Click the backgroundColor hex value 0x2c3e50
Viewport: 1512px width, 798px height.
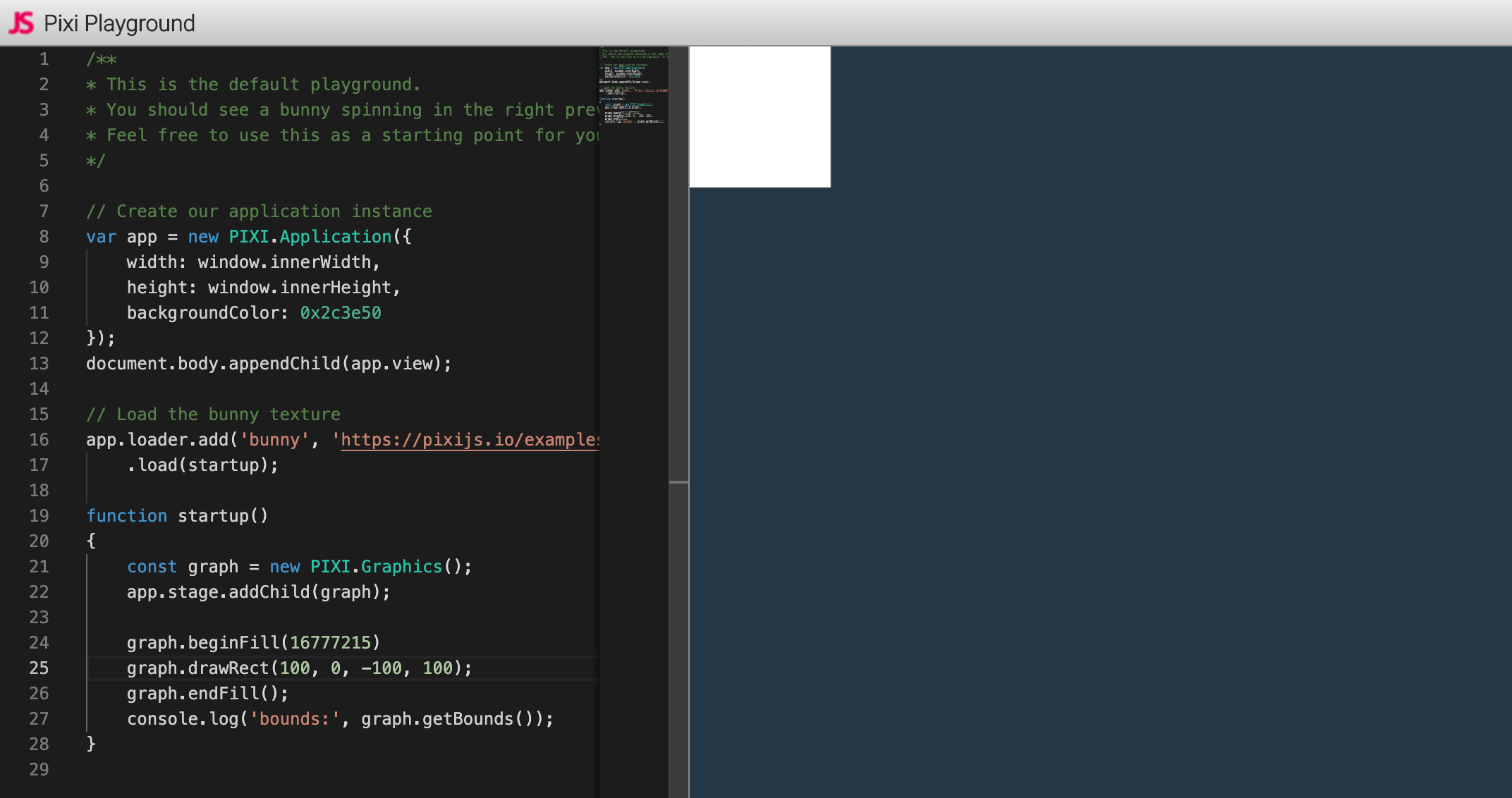(x=339, y=312)
